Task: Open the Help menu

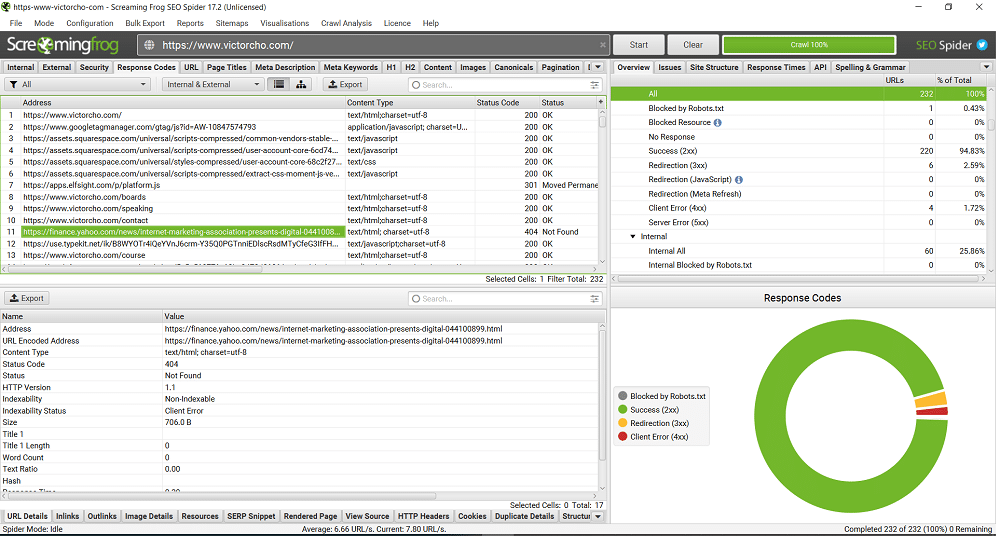Action: click(x=430, y=23)
